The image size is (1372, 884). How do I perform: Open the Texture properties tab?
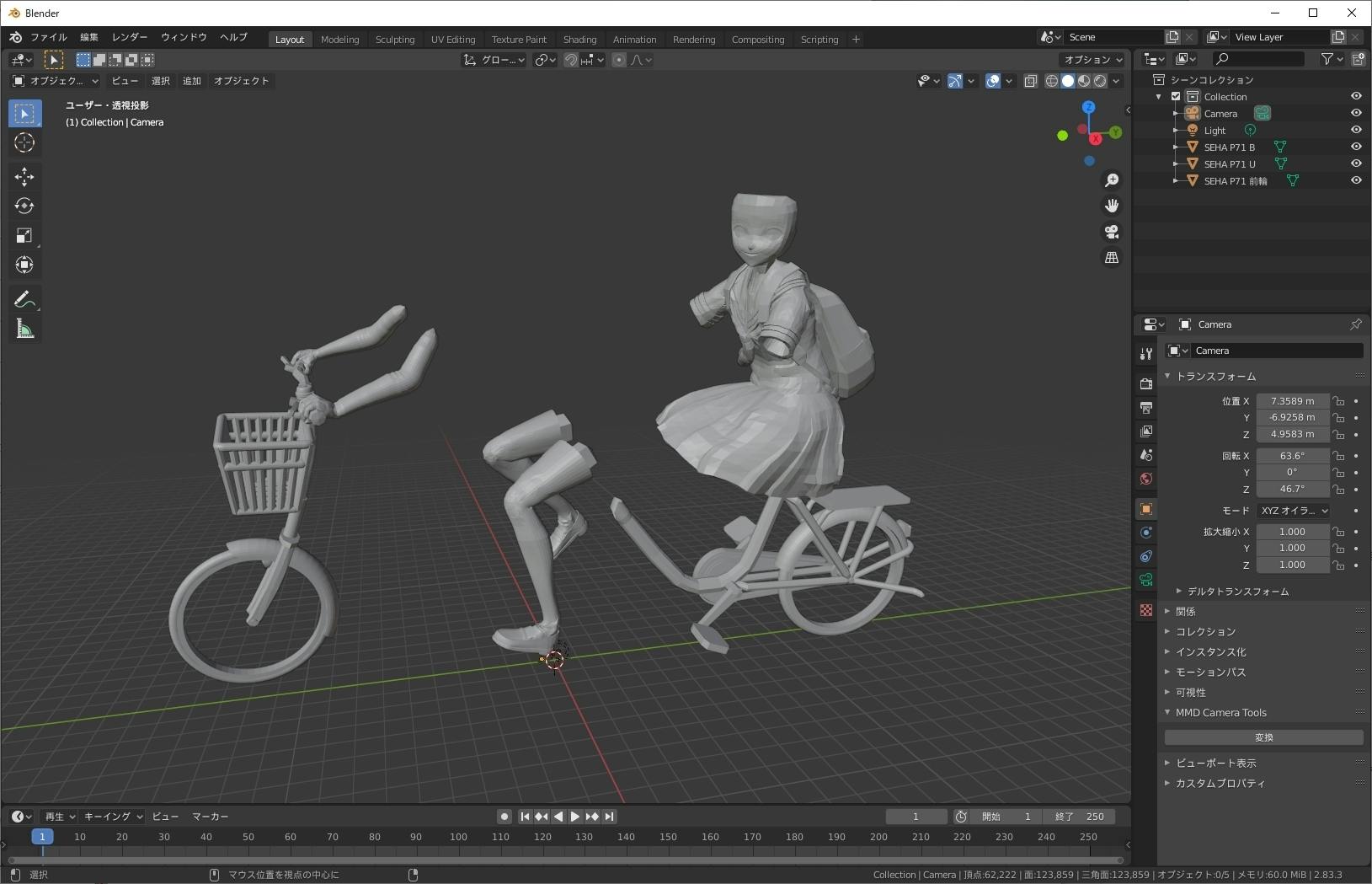tap(1145, 610)
